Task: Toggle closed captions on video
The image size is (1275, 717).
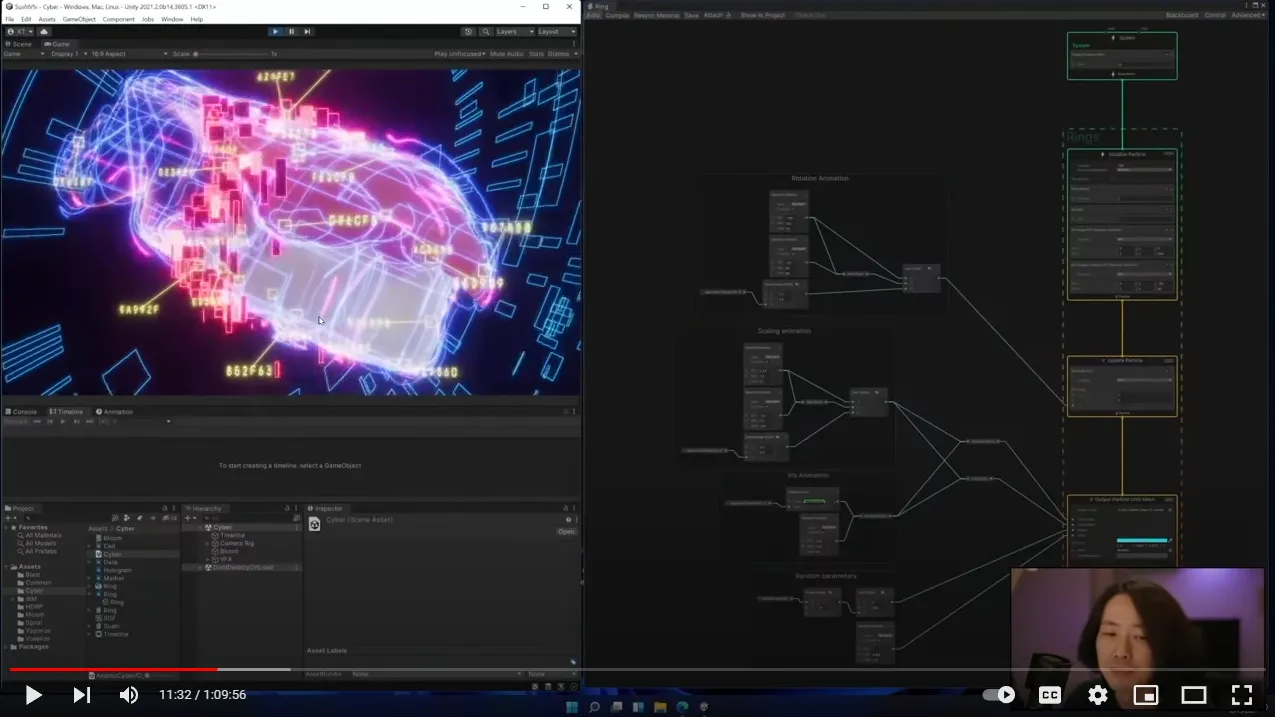Action: click(x=1050, y=695)
